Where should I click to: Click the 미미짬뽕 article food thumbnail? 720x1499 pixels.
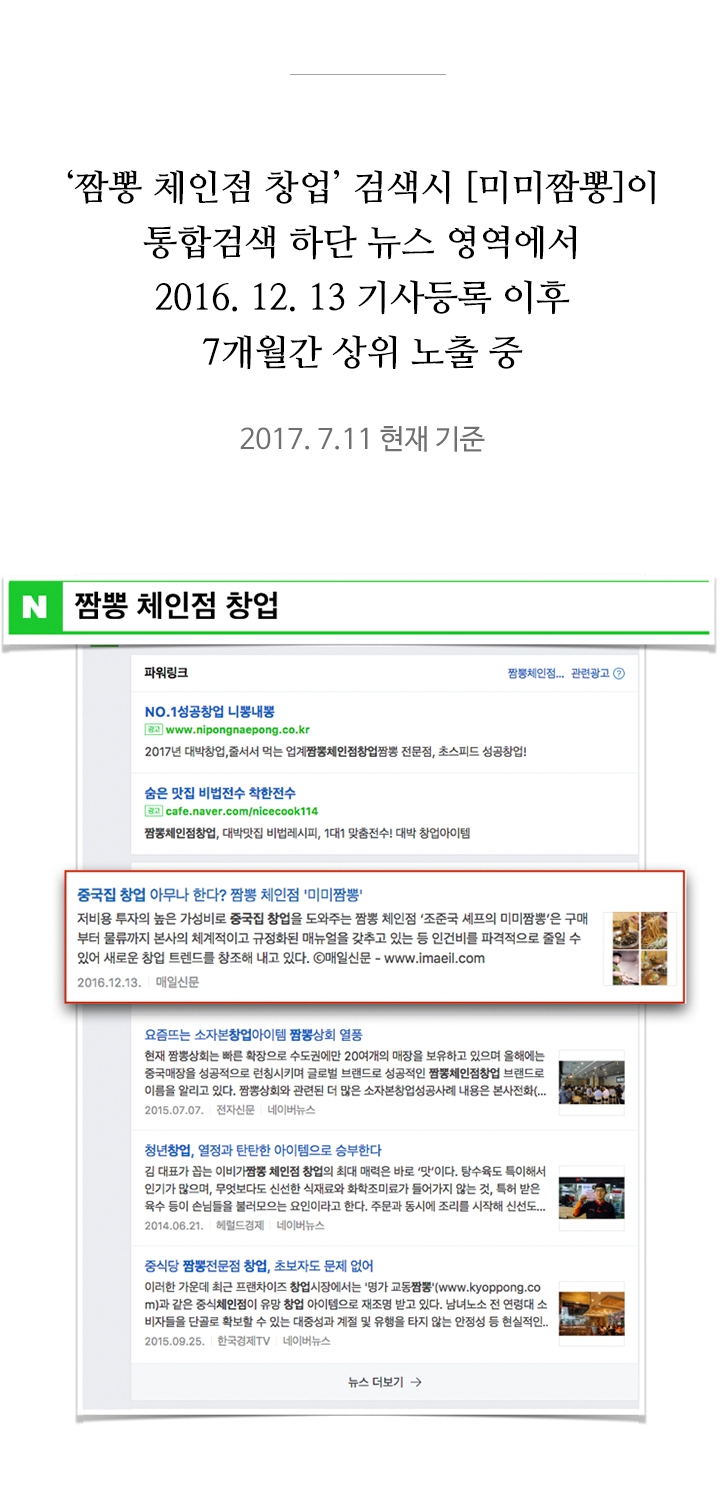(641, 948)
